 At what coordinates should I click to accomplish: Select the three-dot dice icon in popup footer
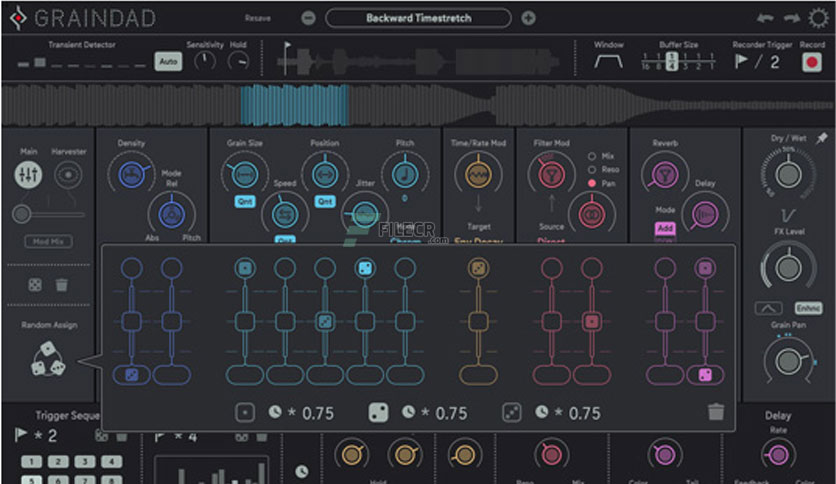pyautogui.click(x=512, y=413)
